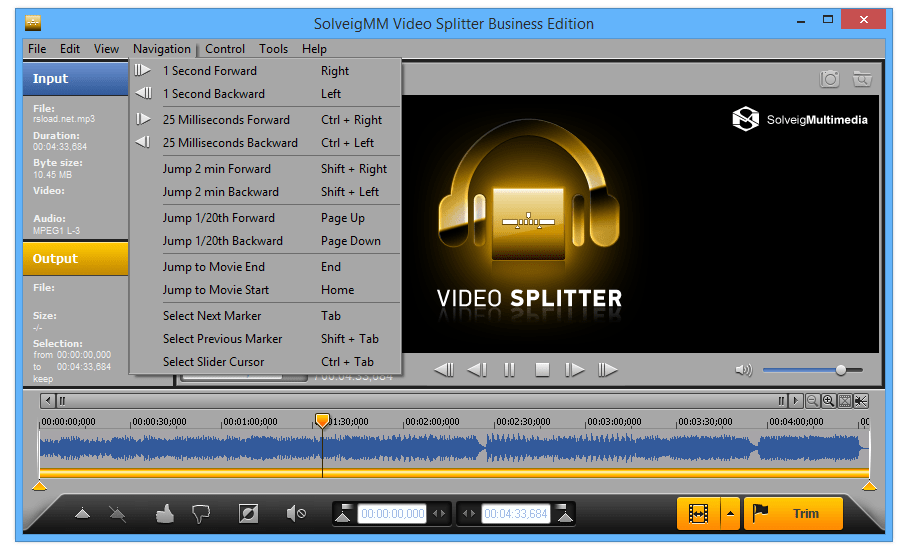Image resolution: width=904 pixels, height=560 pixels.
Task: Open the Help menu
Action: tap(314, 49)
